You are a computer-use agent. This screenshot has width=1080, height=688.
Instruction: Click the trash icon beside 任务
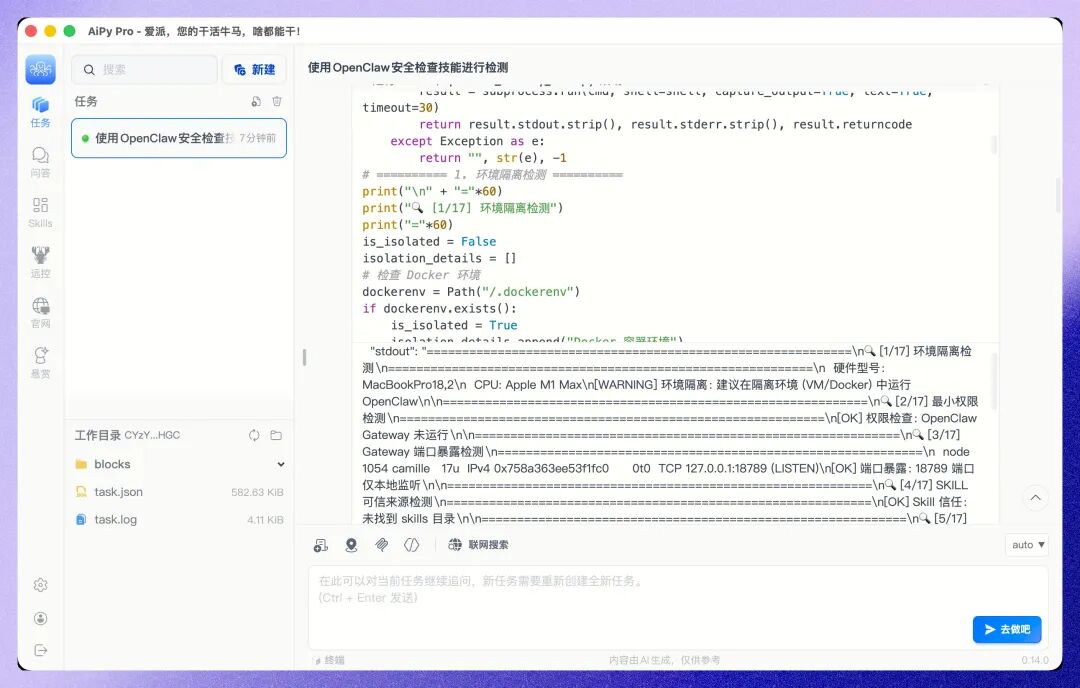(277, 101)
